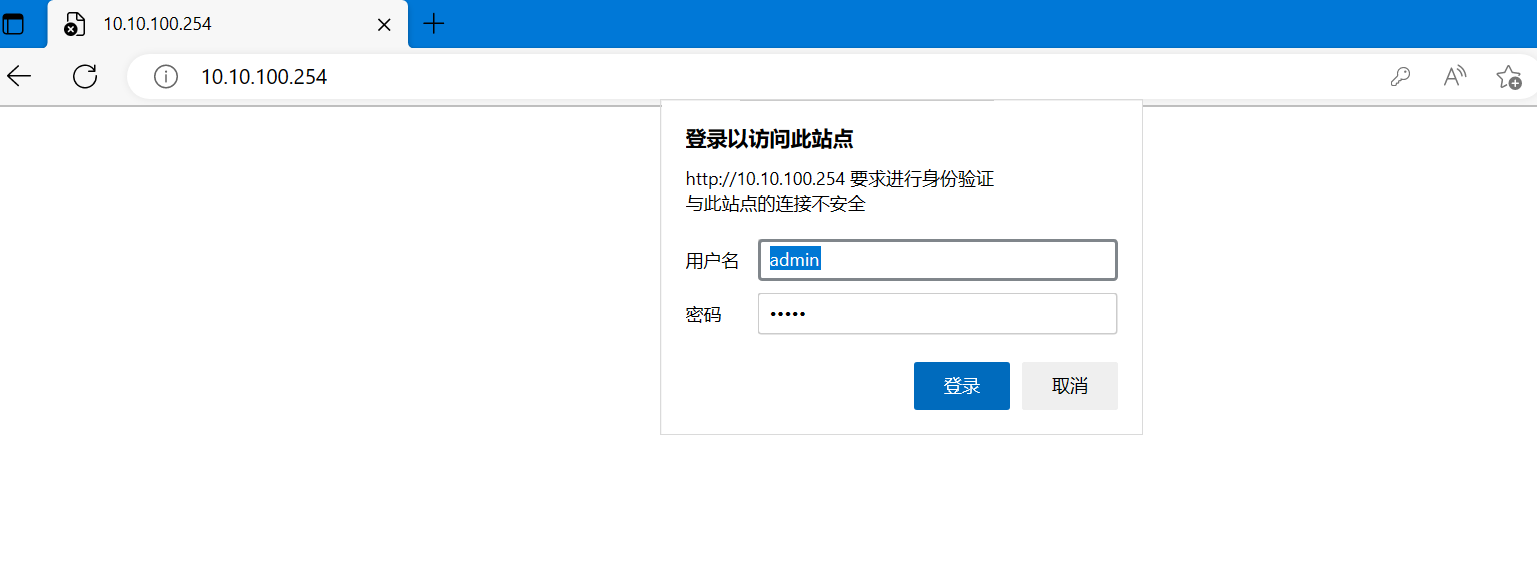Add this page to favorites with the star
The image size is (1537, 585).
(x=1508, y=76)
